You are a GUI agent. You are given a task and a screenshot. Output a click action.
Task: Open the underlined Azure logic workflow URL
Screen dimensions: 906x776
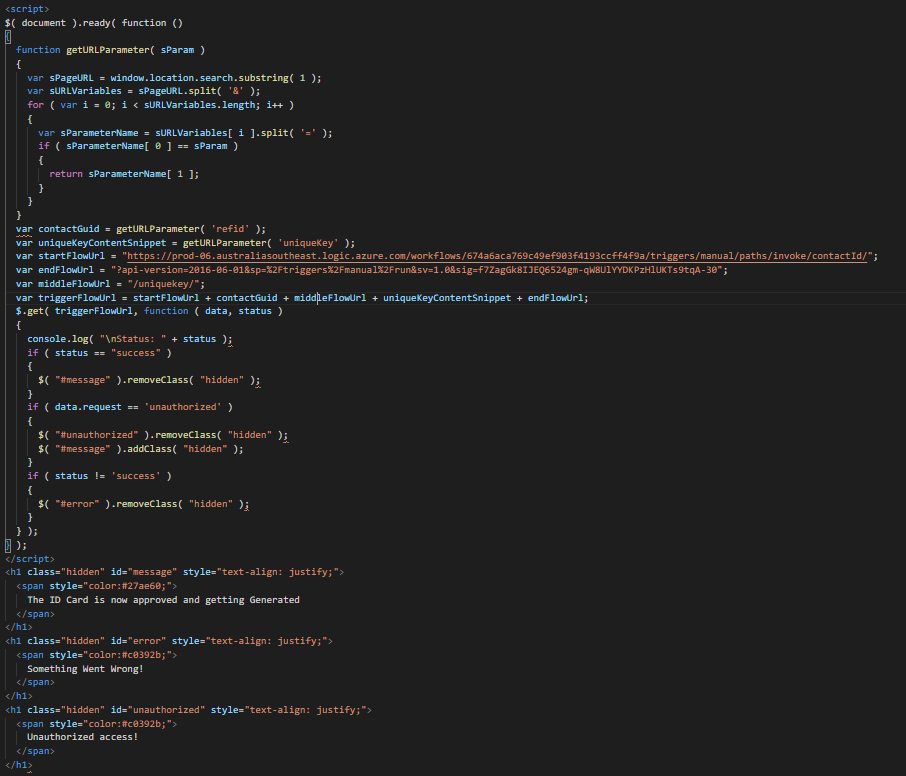coord(497,256)
